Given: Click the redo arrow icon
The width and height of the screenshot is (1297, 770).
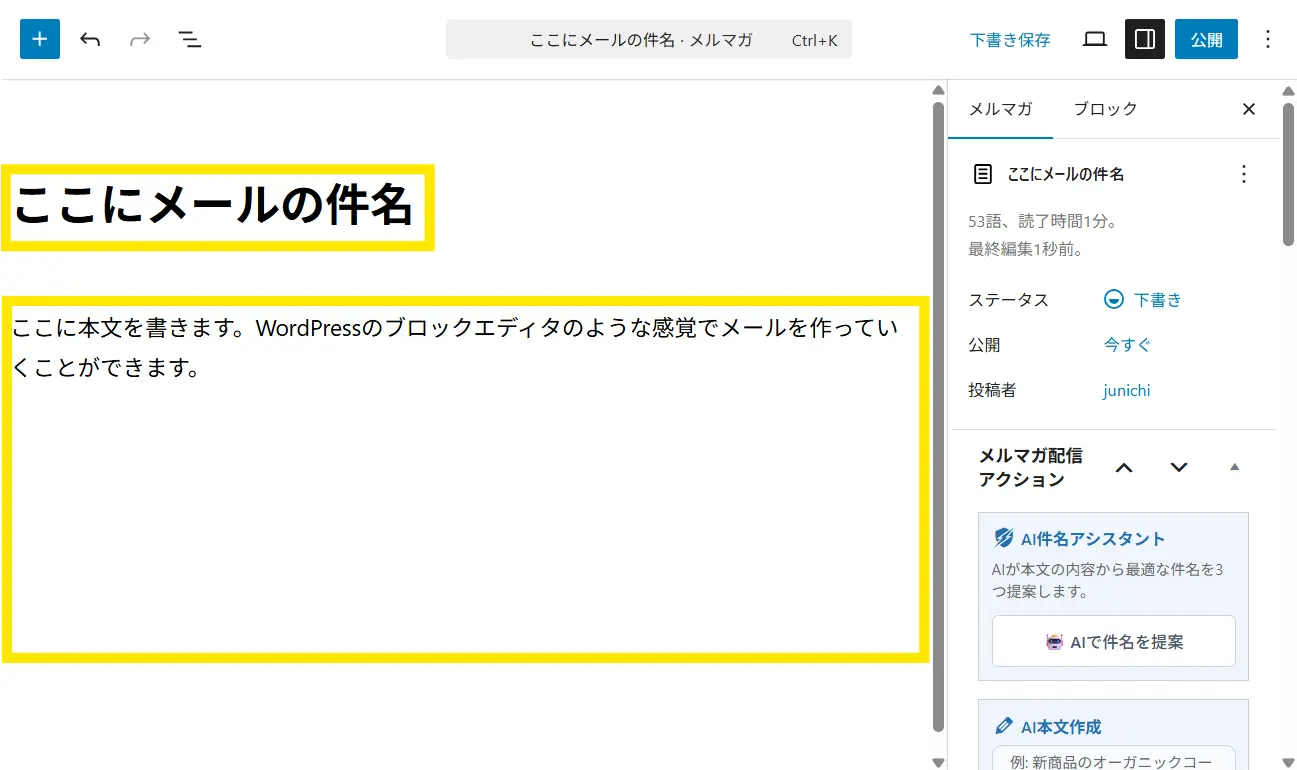Looking at the screenshot, I should tap(140, 39).
